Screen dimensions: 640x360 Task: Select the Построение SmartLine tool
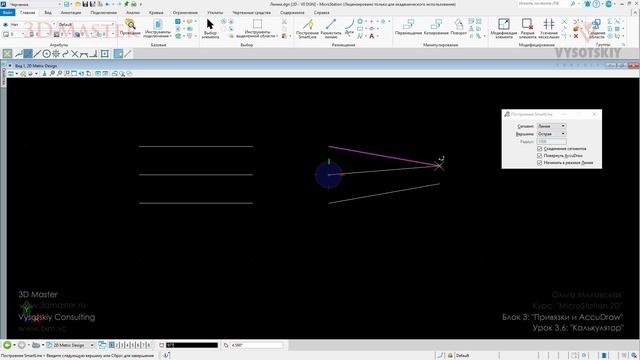click(x=307, y=29)
